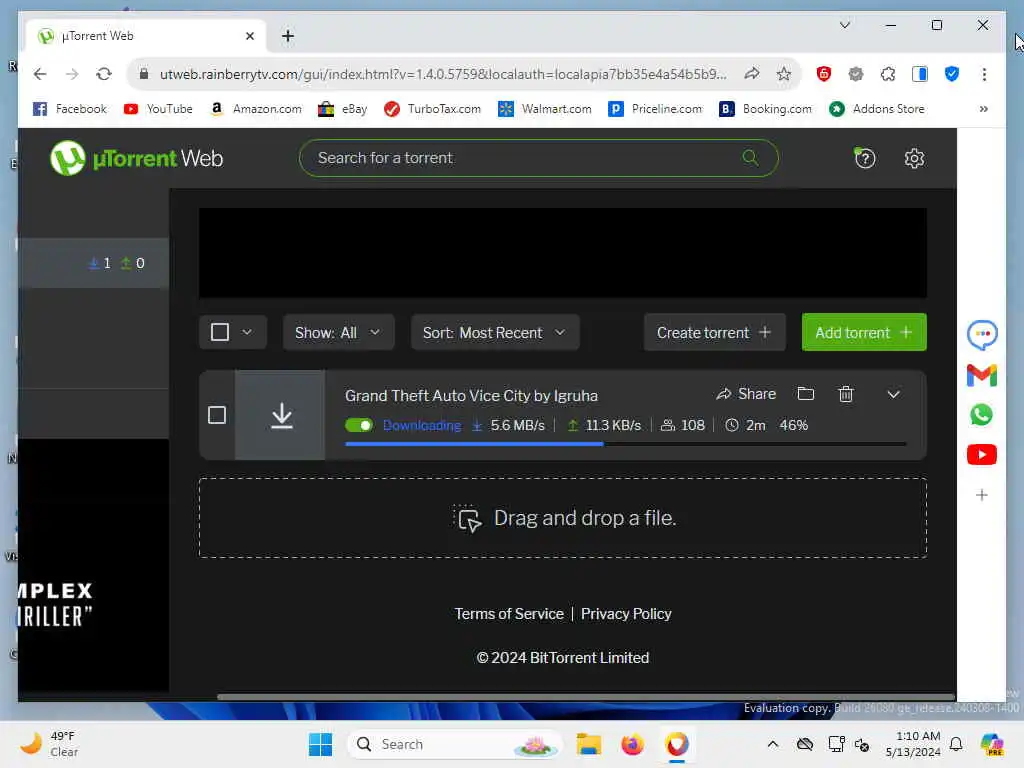Image resolution: width=1024 pixels, height=768 pixels.
Task: Open the Sort: Most Recent dropdown
Action: point(495,332)
